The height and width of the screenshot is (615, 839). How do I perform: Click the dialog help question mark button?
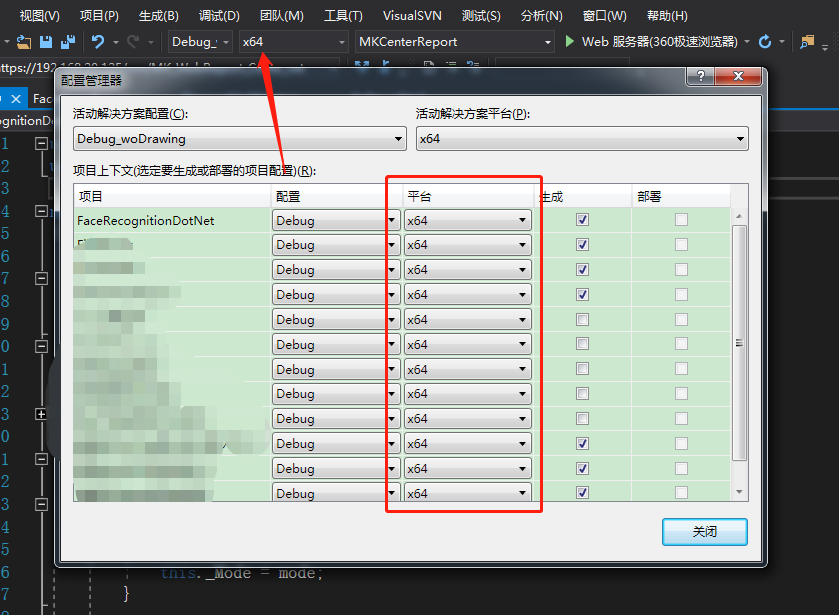click(700, 76)
